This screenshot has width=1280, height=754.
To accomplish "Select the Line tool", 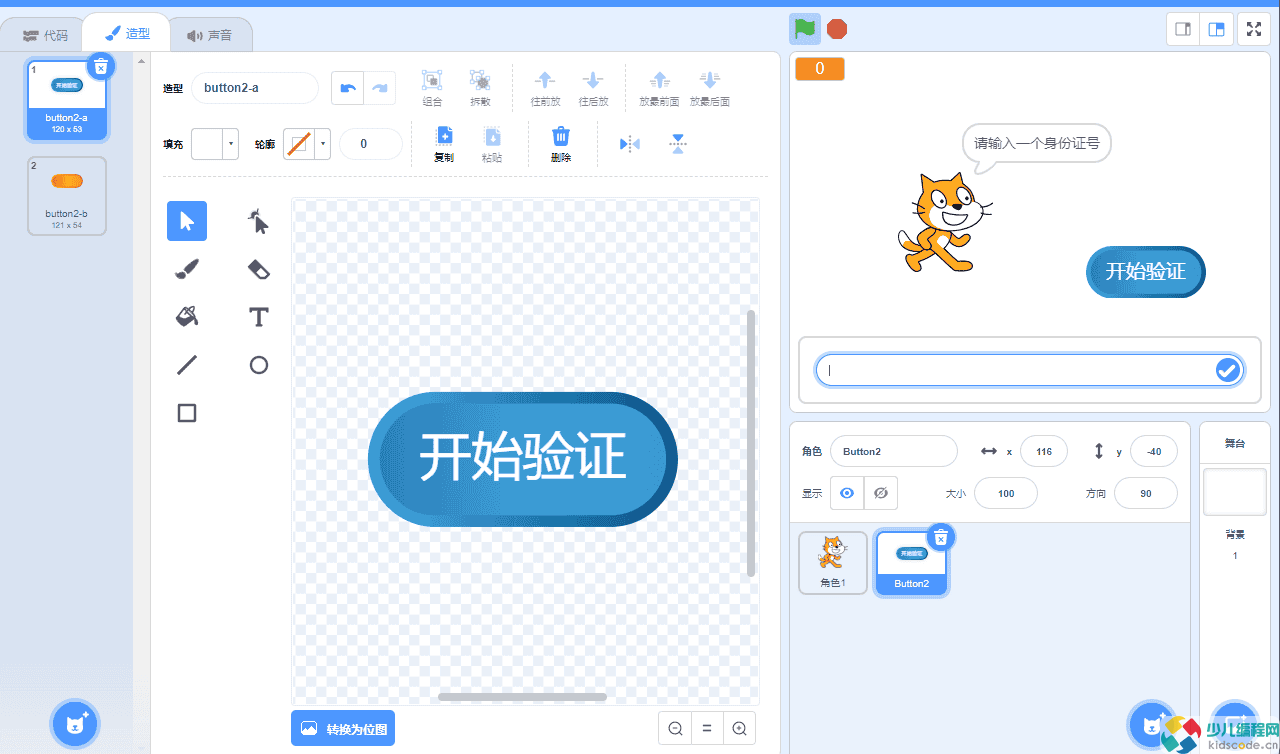I will pos(186,365).
